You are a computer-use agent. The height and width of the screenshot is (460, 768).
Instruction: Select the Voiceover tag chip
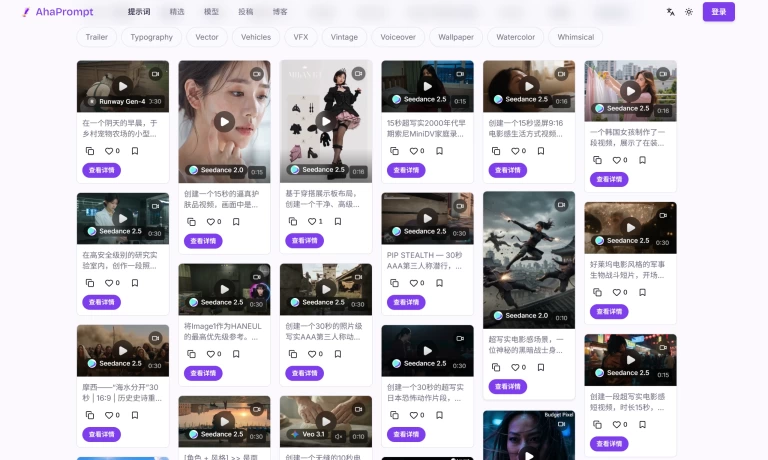[x=398, y=37]
